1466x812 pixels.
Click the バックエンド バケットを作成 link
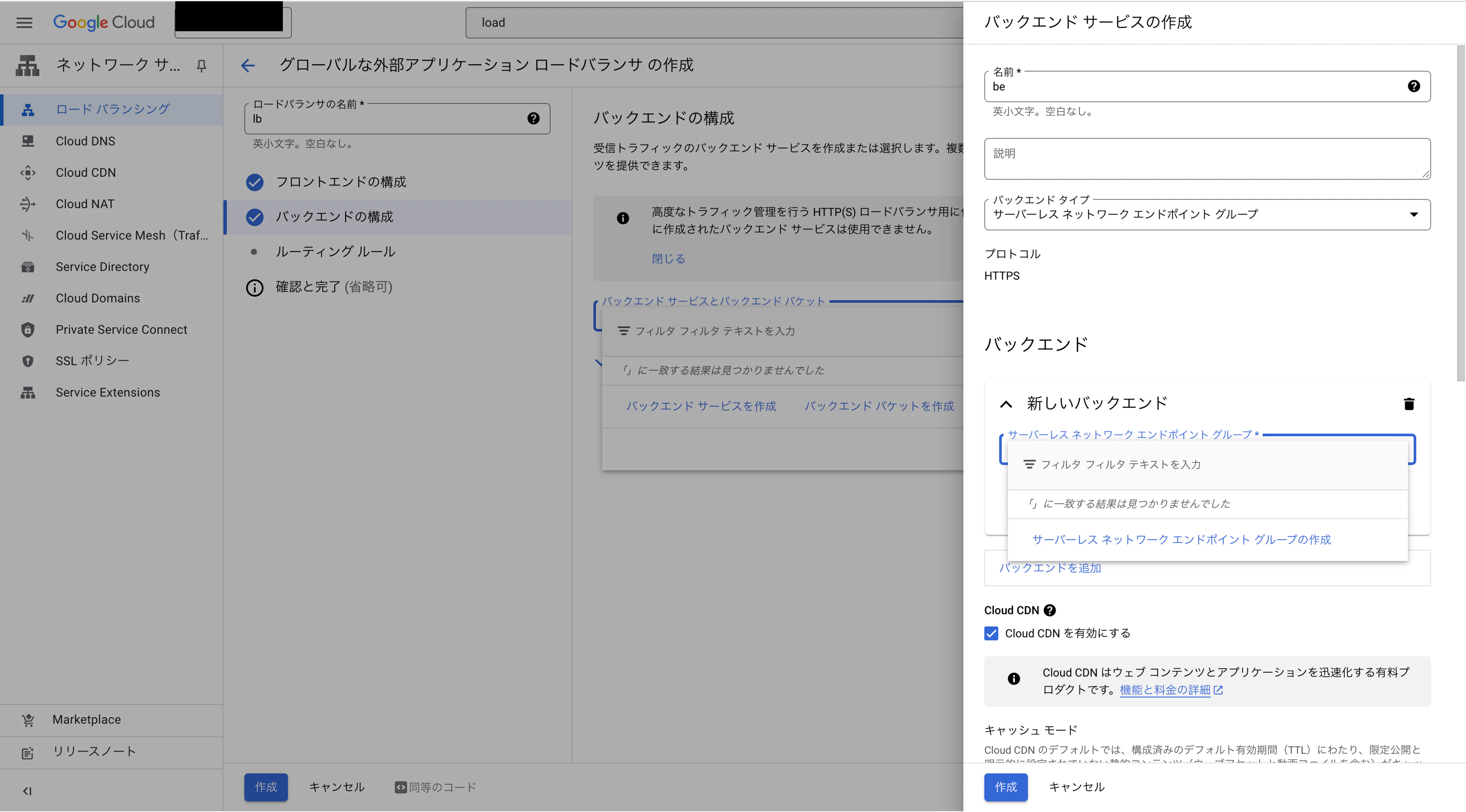tap(879, 406)
